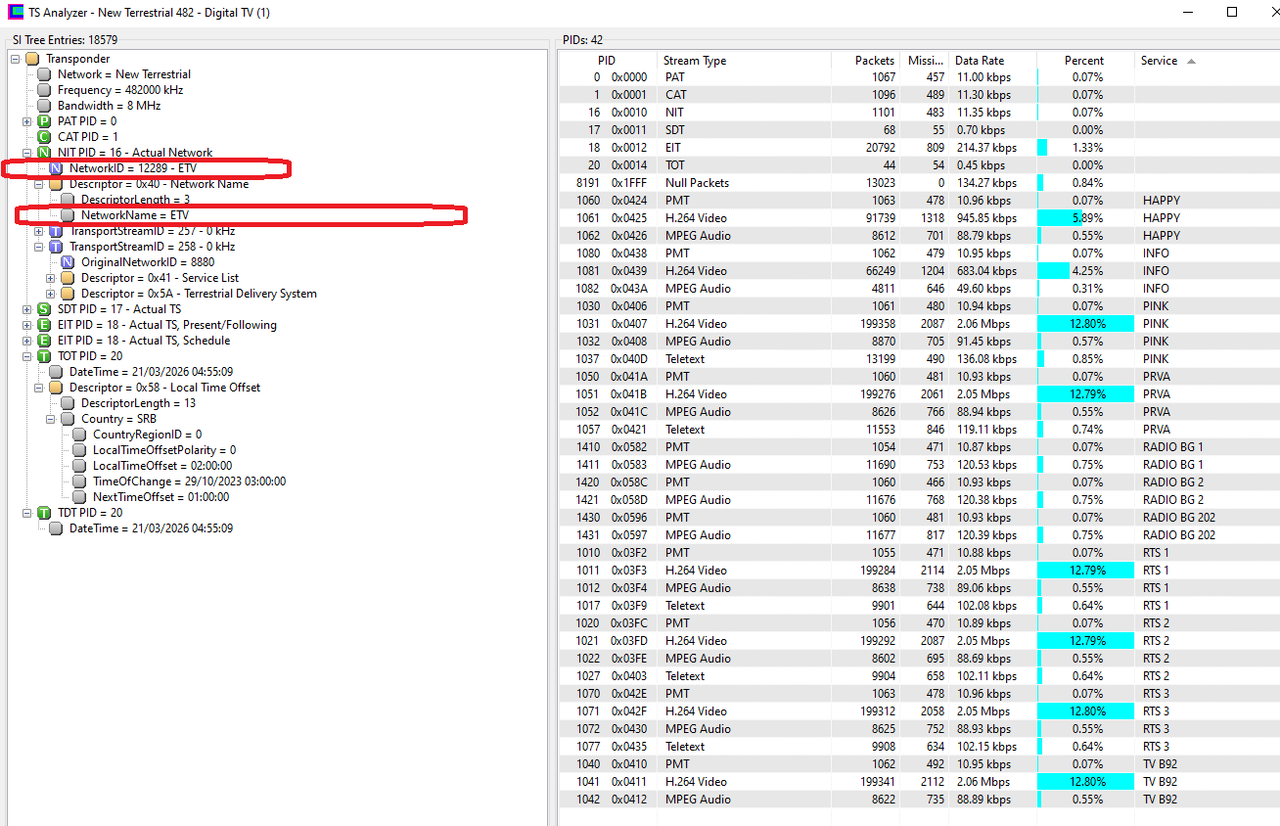Expand the TransportStreamID = 257 node
The image size is (1280, 826).
[39, 231]
